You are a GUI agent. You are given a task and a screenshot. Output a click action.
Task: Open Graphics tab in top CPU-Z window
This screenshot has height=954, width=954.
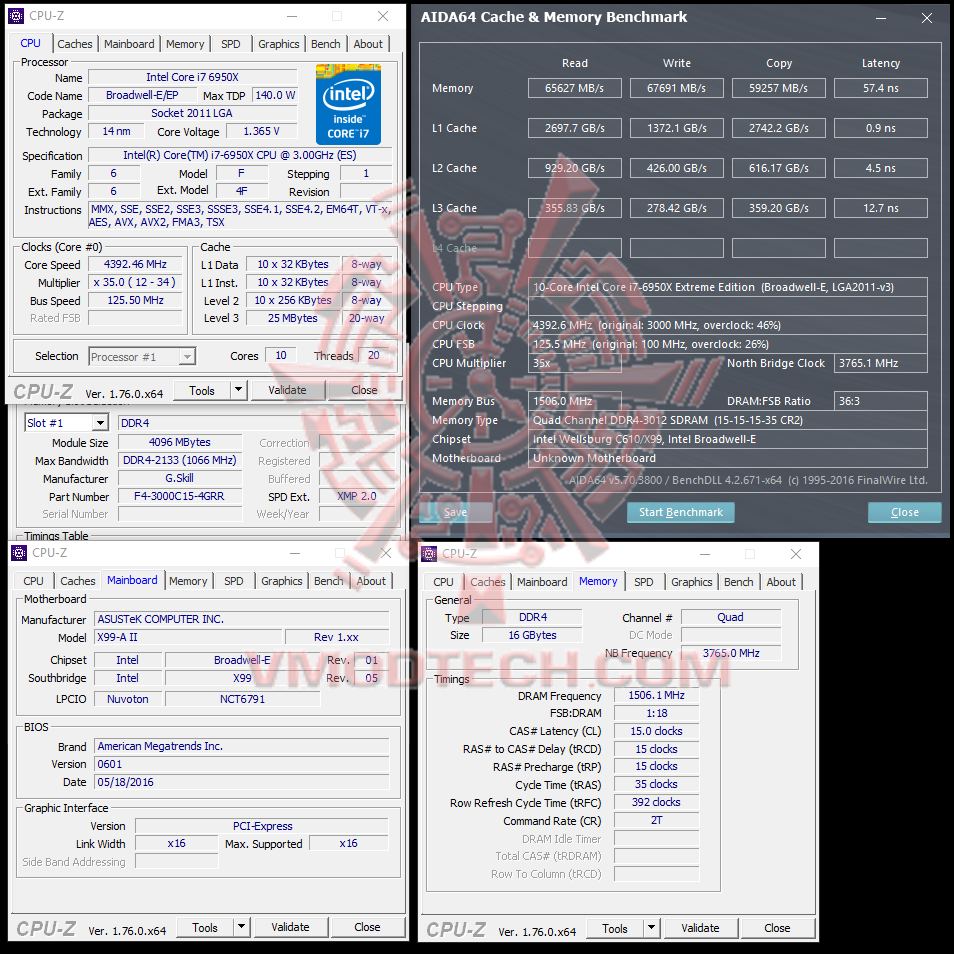pyautogui.click(x=279, y=44)
